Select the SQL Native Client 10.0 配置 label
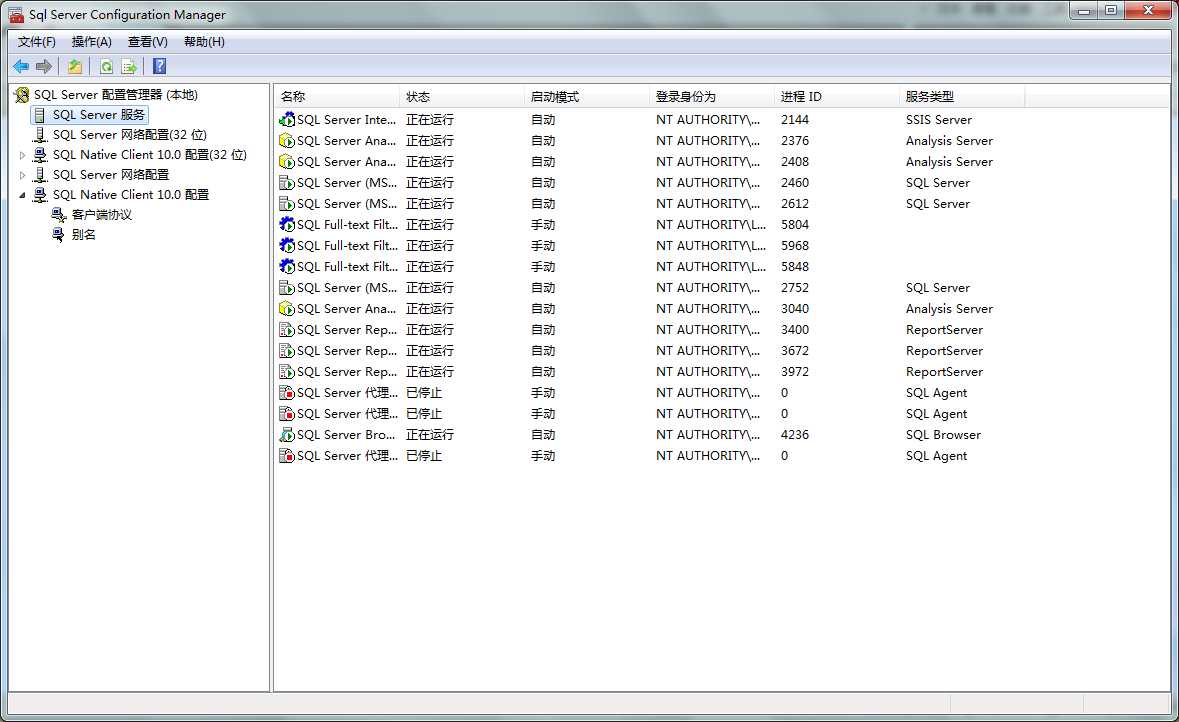Image resolution: width=1179 pixels, height=722 pixels. tap(131, 195)
